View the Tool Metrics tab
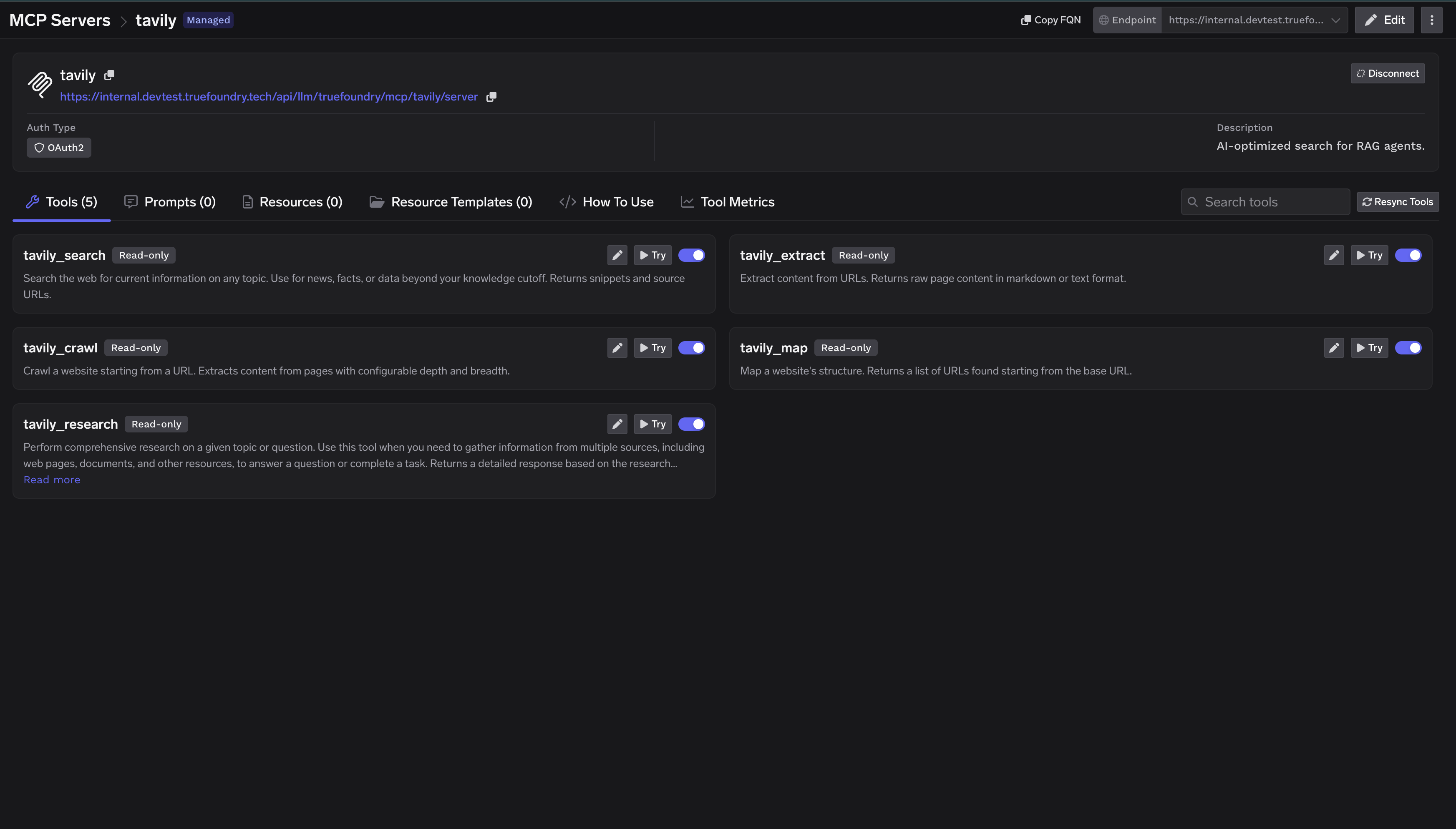 [728, 202]
